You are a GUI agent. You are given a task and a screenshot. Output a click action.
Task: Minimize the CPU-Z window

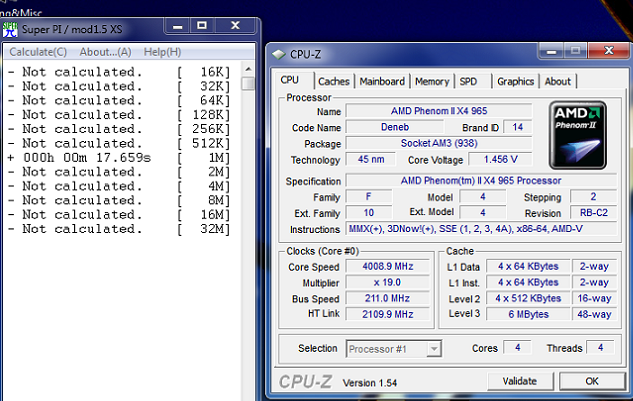click(x=551, y=52)
